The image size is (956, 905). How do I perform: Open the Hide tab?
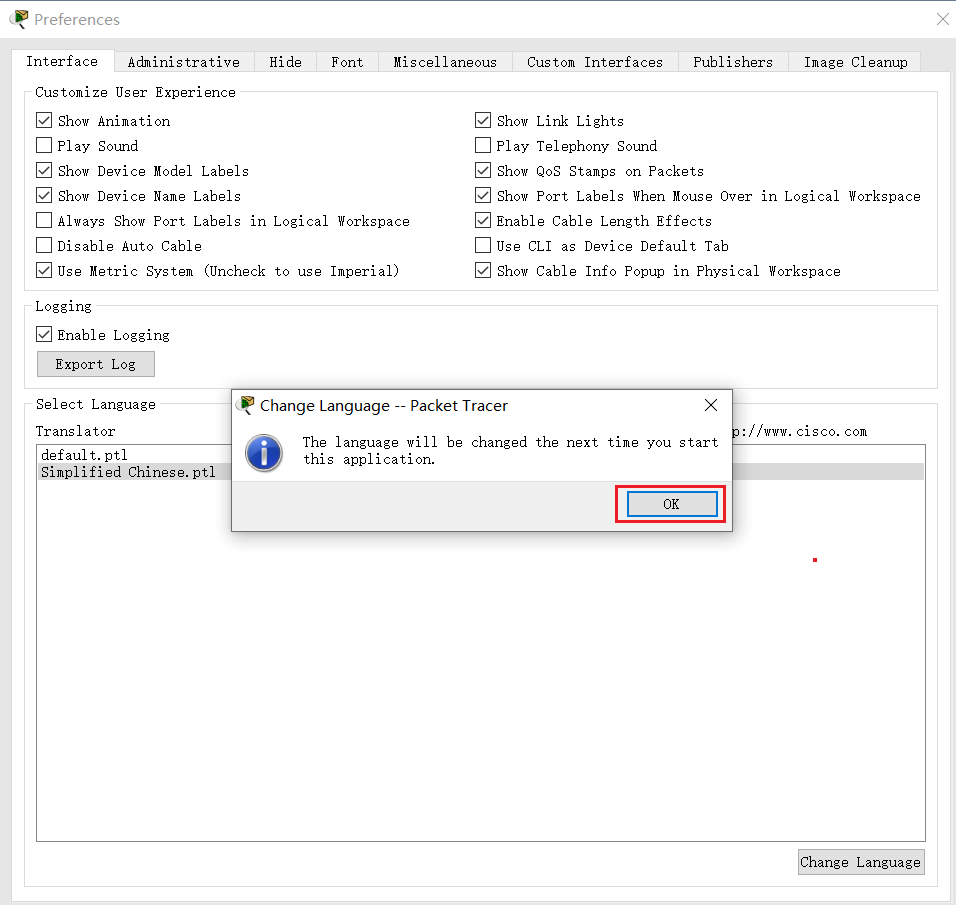pyautogui.click(x=285, y=62)
